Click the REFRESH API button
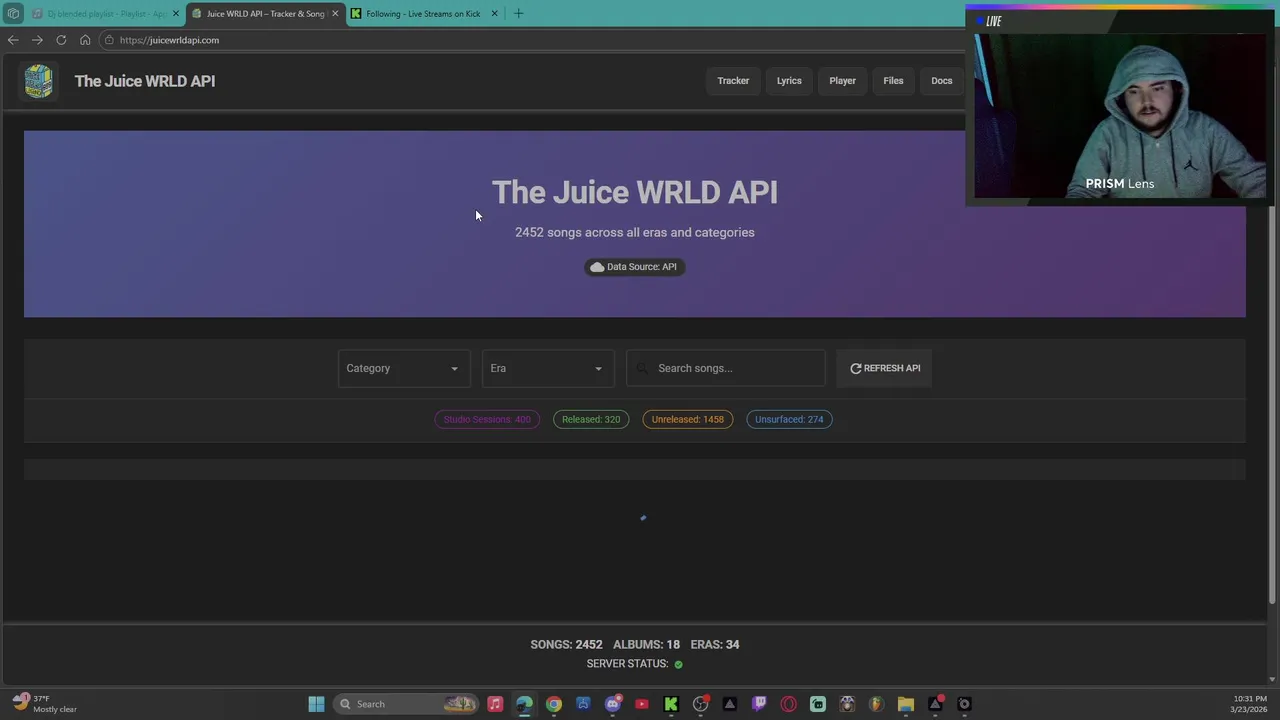 [x=884, y=368]
